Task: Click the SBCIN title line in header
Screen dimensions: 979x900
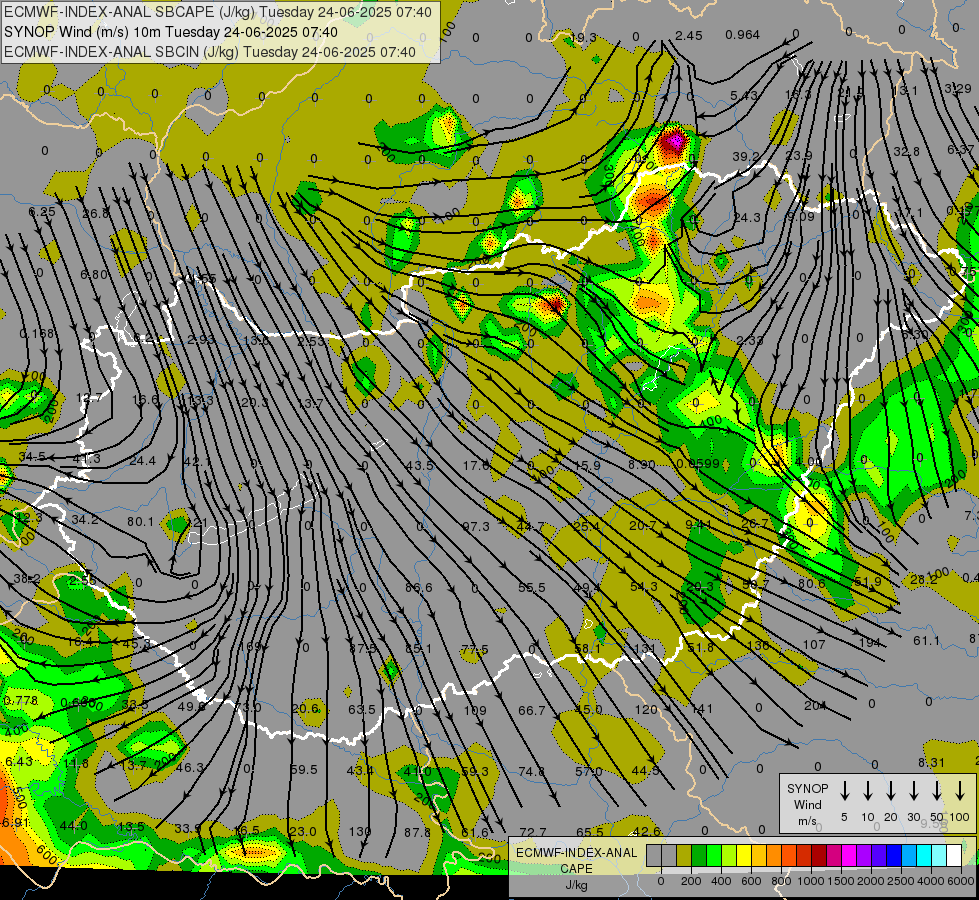Action: tap(210, 52)
